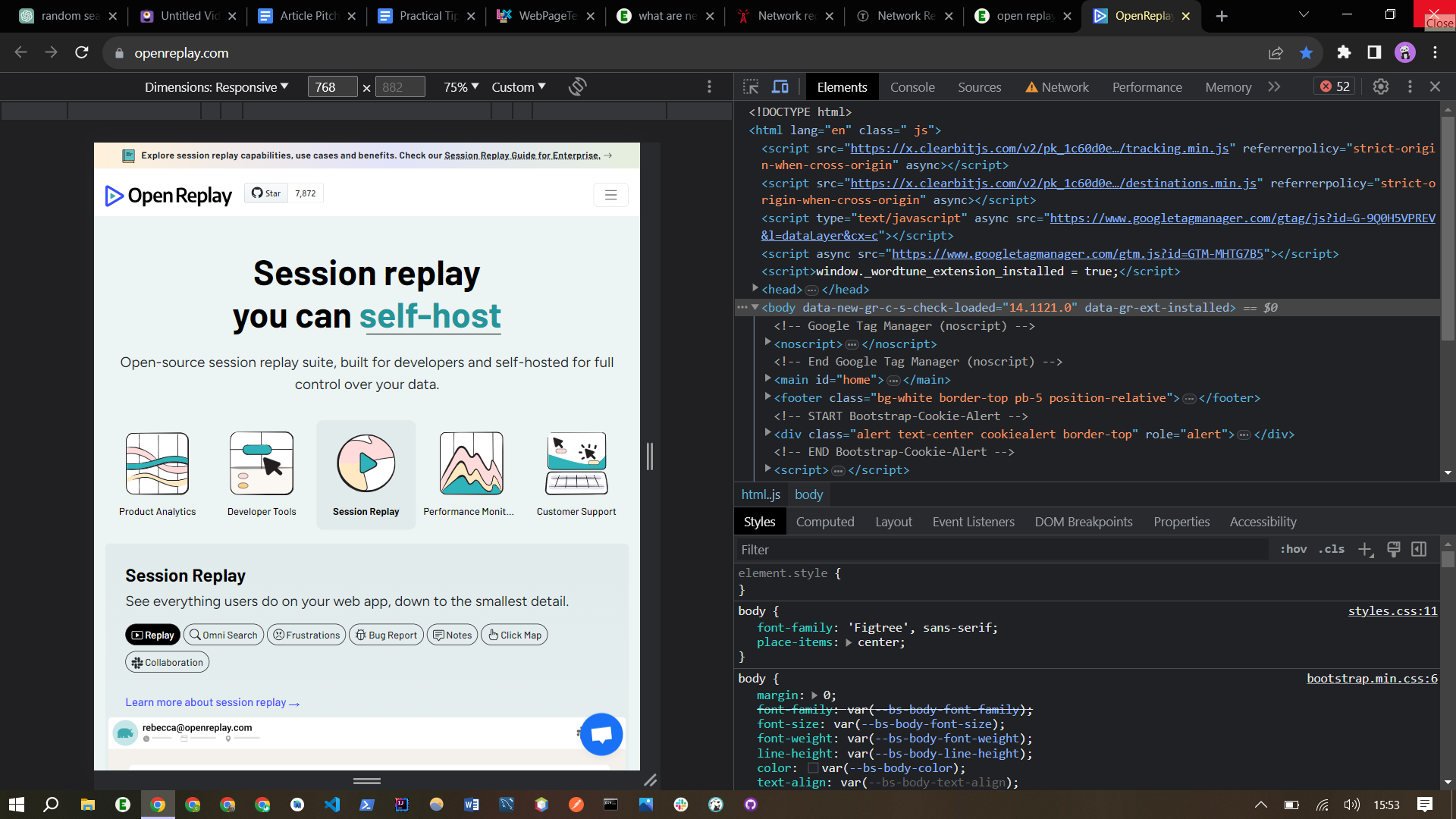
Task: Click the Click Map pill
Action: 514,635
